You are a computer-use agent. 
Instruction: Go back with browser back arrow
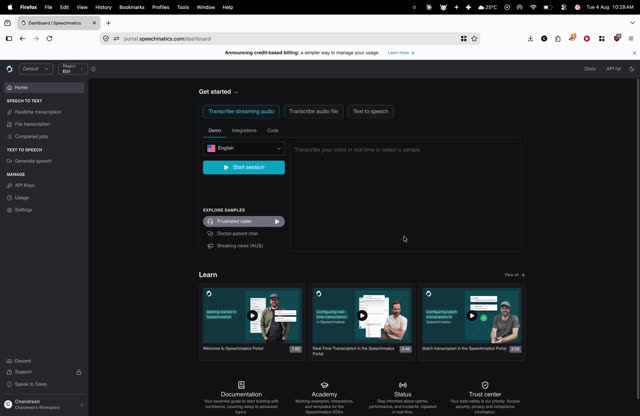22,38
